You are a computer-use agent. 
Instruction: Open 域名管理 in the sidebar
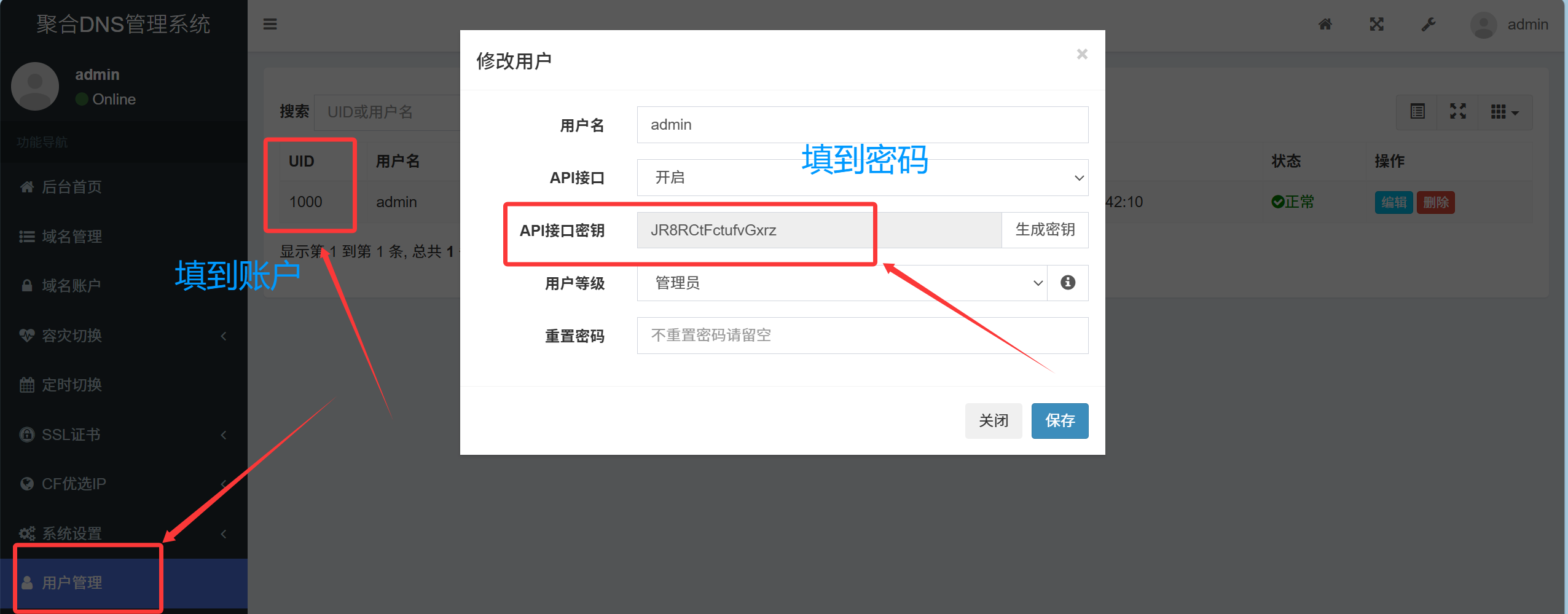[x=72, y=237]
